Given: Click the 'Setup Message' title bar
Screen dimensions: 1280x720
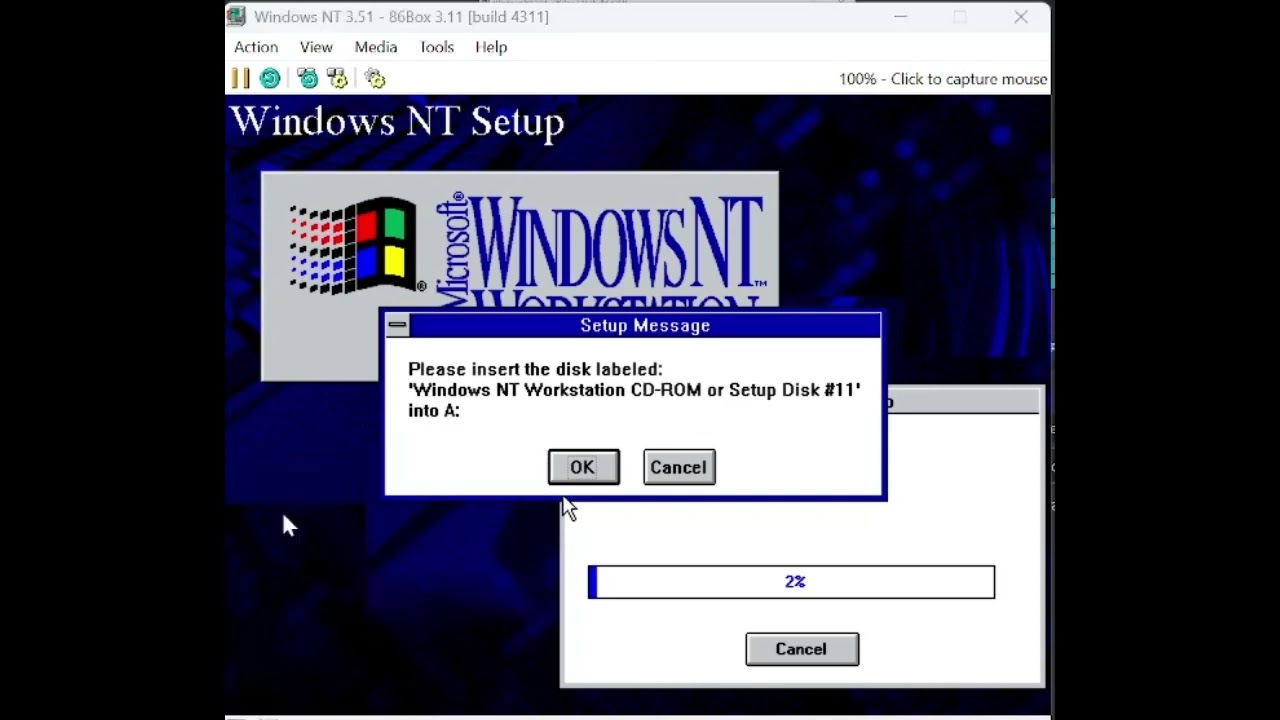Looking at the screenshot, I should [x=645, y=325].
